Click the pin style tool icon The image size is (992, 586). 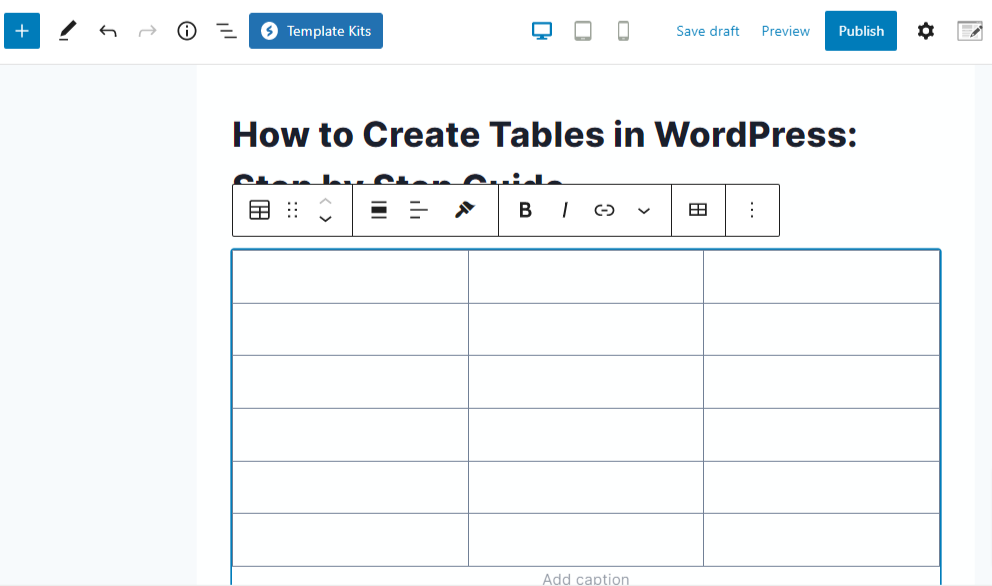[464, 210]
